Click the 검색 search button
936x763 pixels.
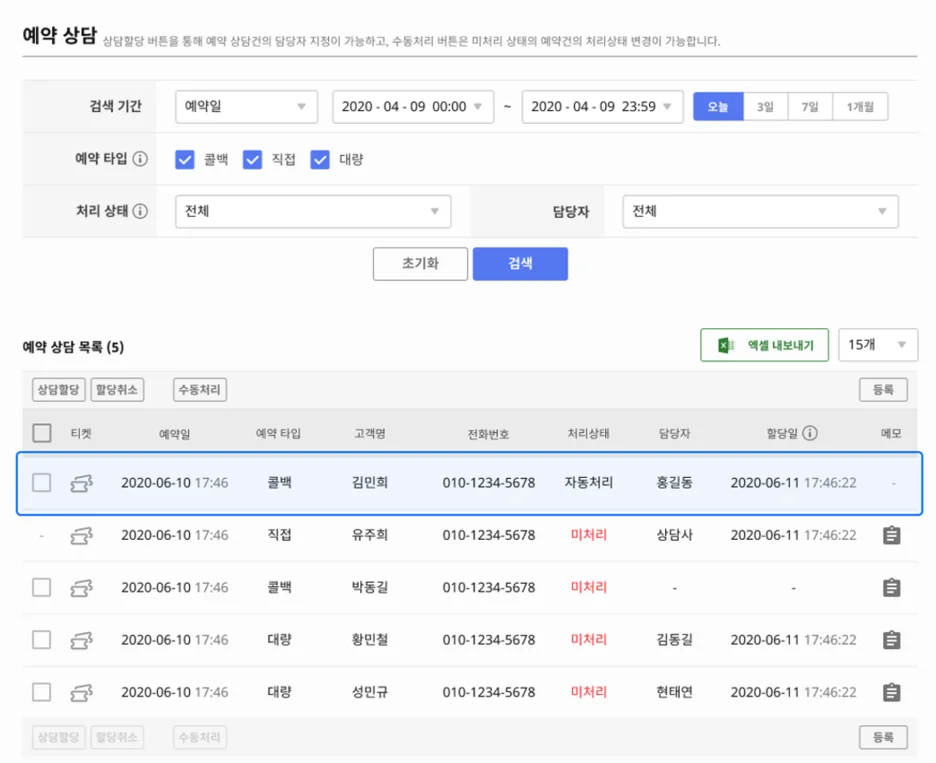[520, 263]
